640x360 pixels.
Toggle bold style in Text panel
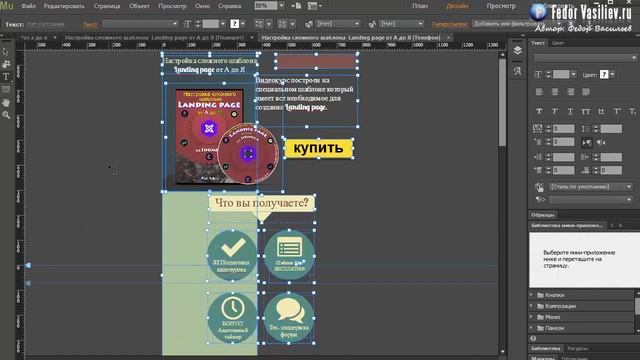[539, 111]
